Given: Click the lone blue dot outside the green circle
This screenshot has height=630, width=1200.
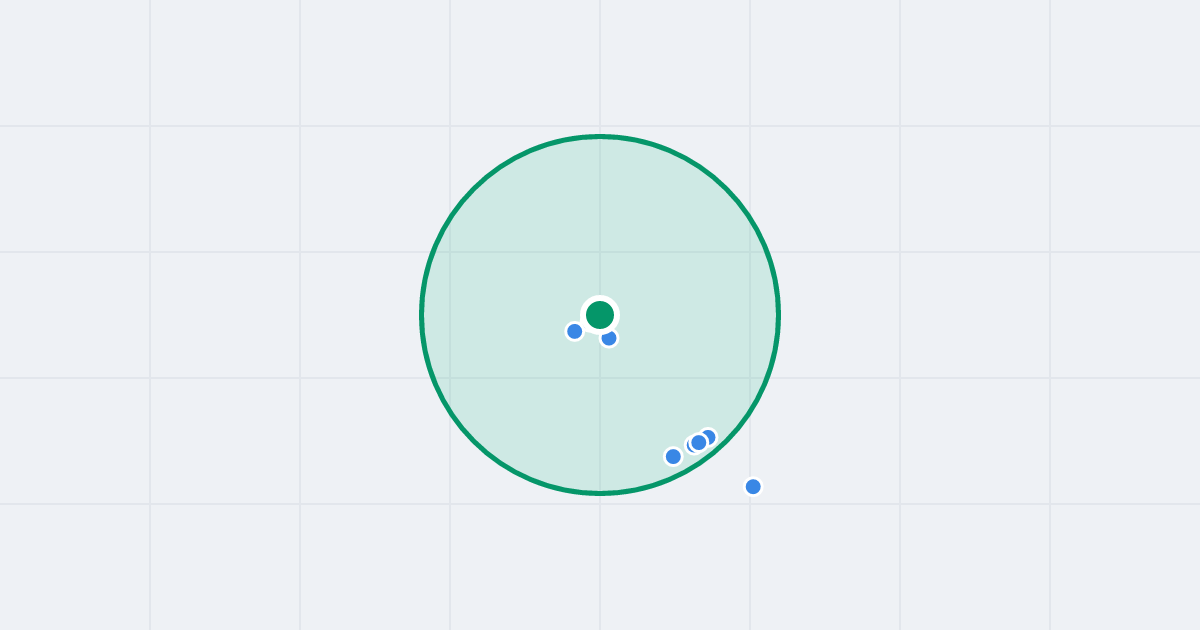Looking at the screenshot, I should pyautogui.click(x=753, y=487).
